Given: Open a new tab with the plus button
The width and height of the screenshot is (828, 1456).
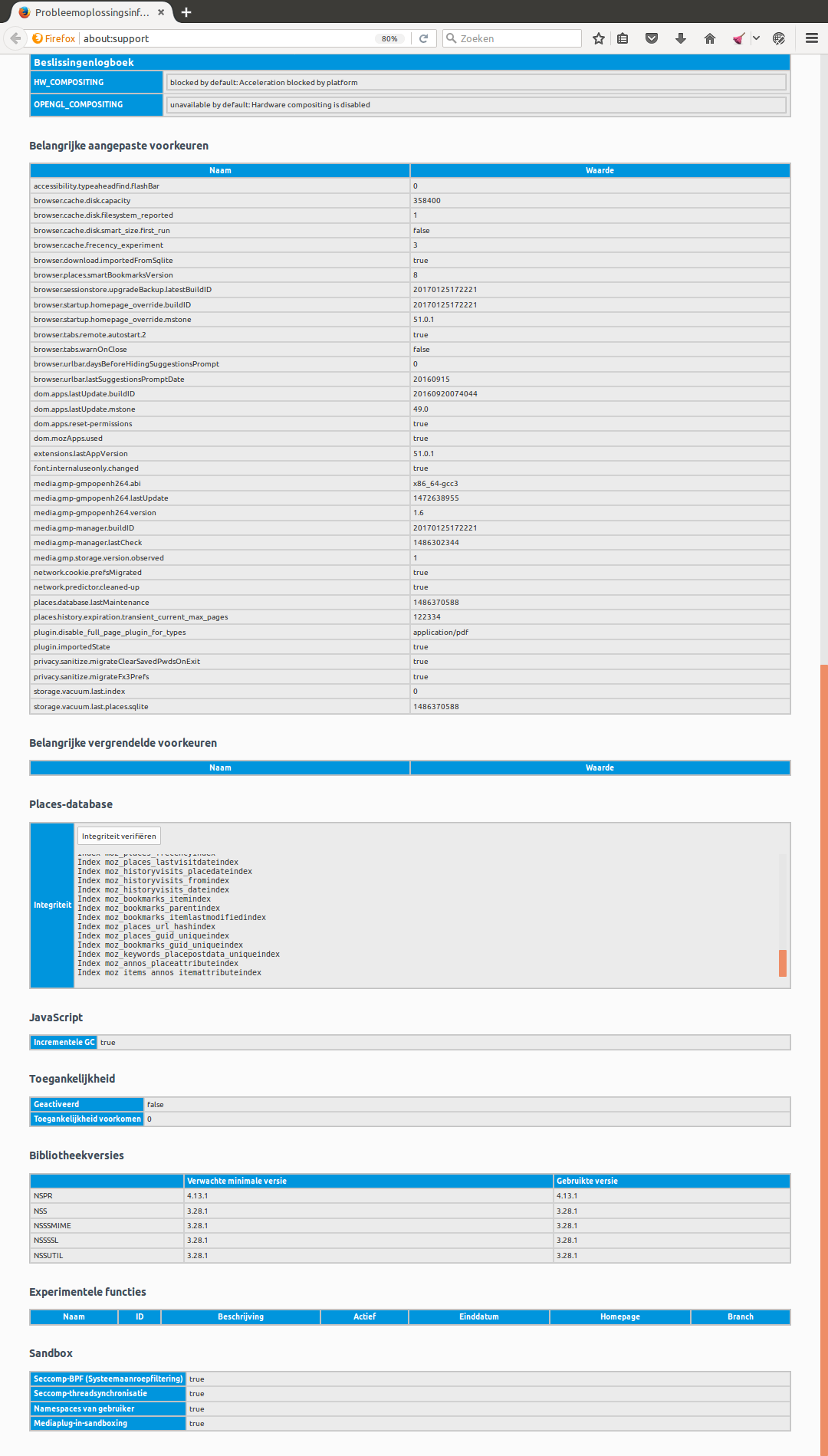Looking at the screenshot, I should click(186, 12).
